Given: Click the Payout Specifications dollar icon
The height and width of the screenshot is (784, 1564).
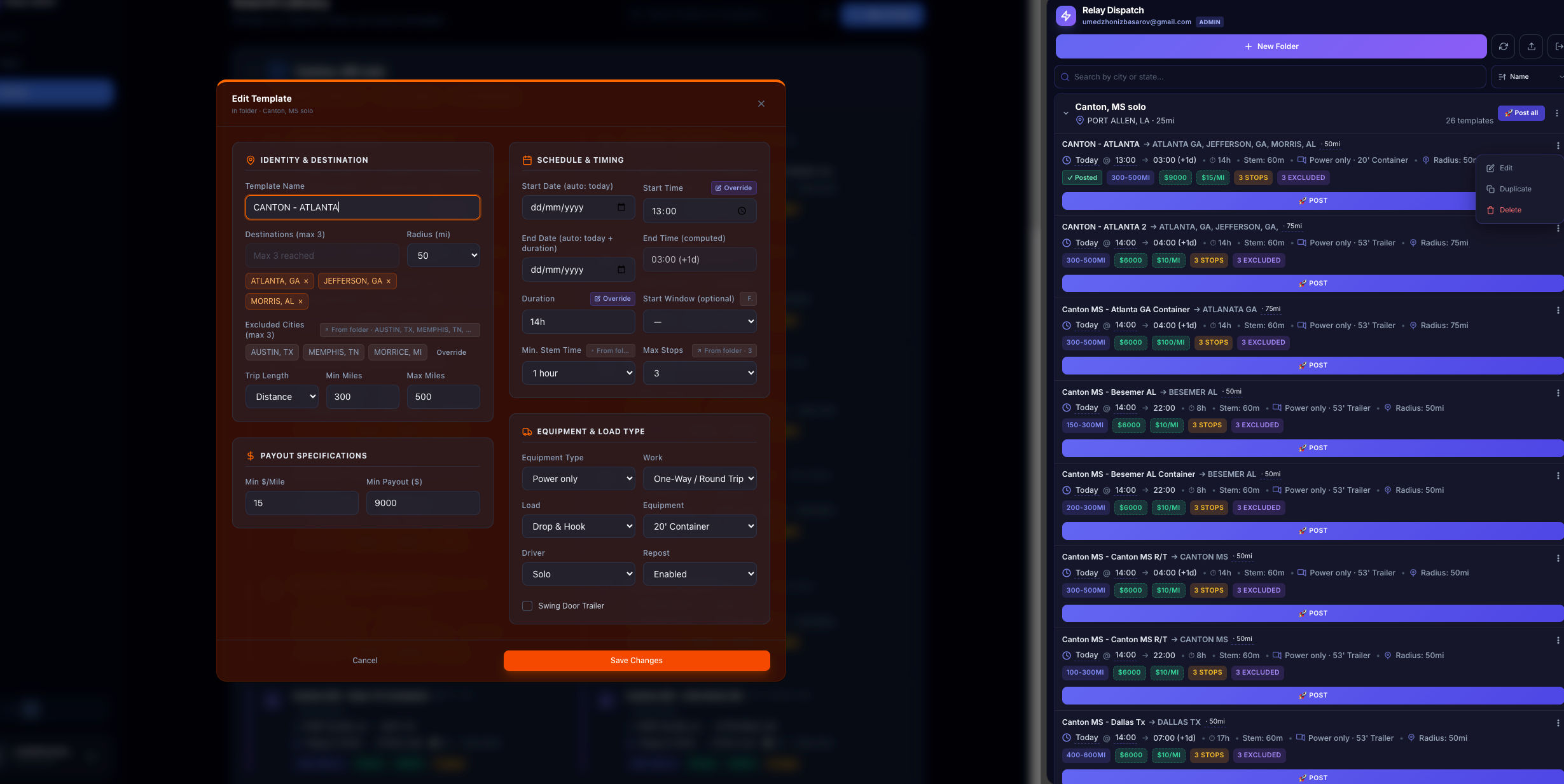Looking at the screenshot, I should point(250,456).
